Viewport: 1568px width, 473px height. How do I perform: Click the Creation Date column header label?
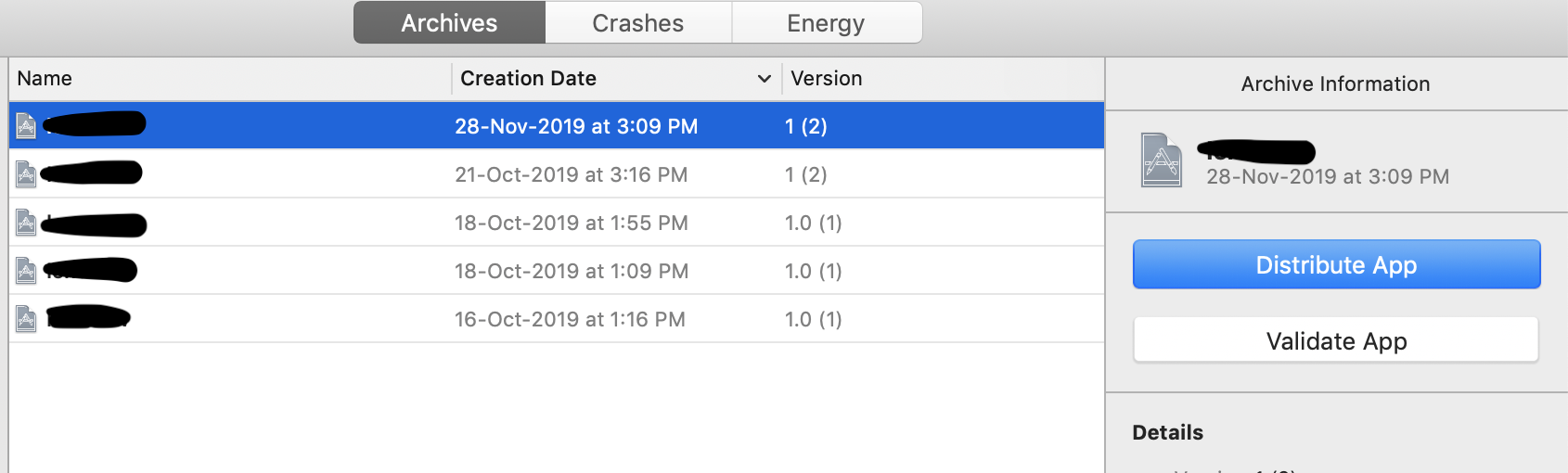tap(529, 79)
